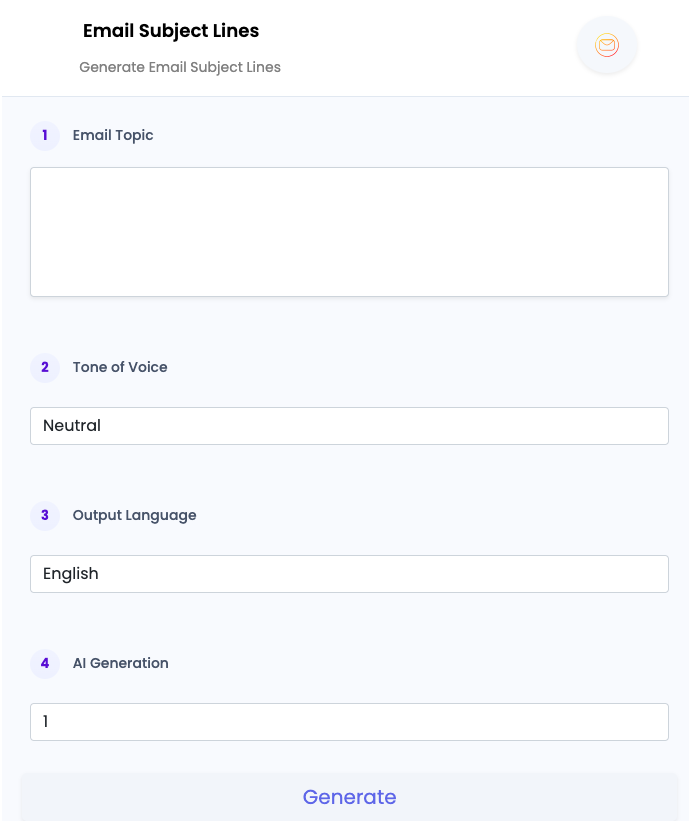This screenshot has height=821, width=689.
Task: Click the step 3 number badge
Action: click(45, 516)
